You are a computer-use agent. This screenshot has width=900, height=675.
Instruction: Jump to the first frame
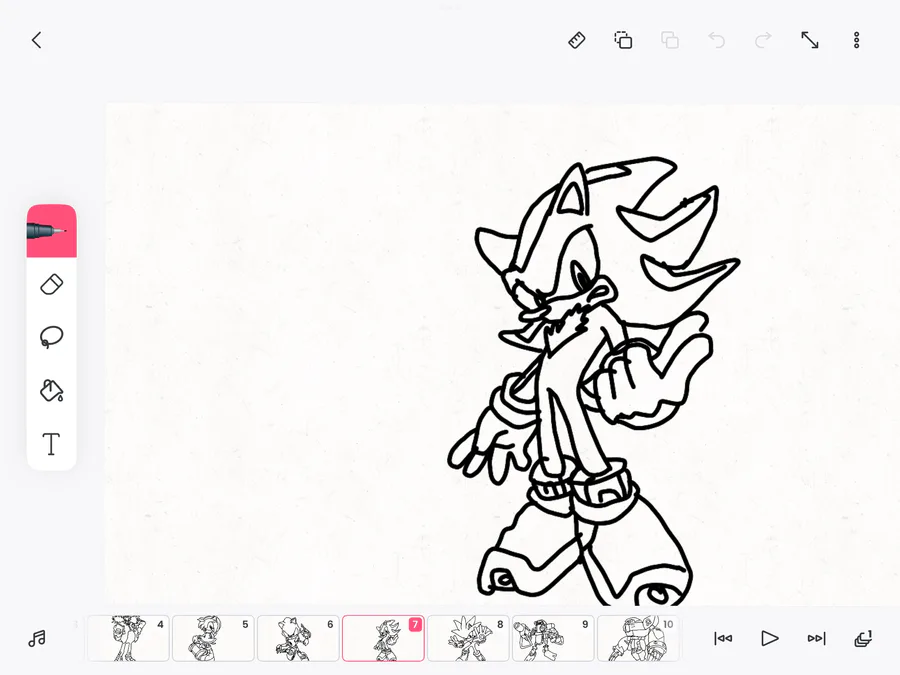[723, 638]
